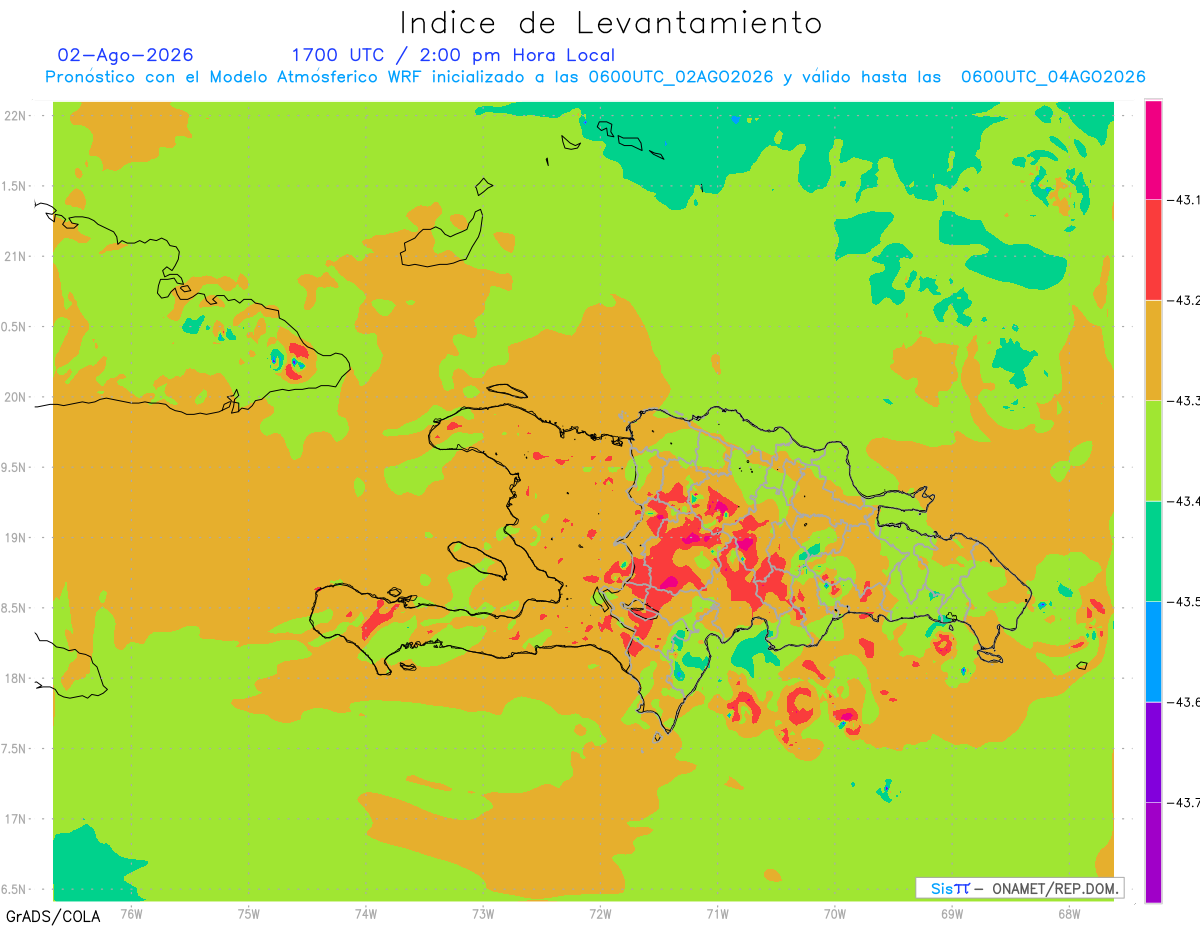
Task: Click the '-43.6' legend value
Action: (x=1183, y=702)
